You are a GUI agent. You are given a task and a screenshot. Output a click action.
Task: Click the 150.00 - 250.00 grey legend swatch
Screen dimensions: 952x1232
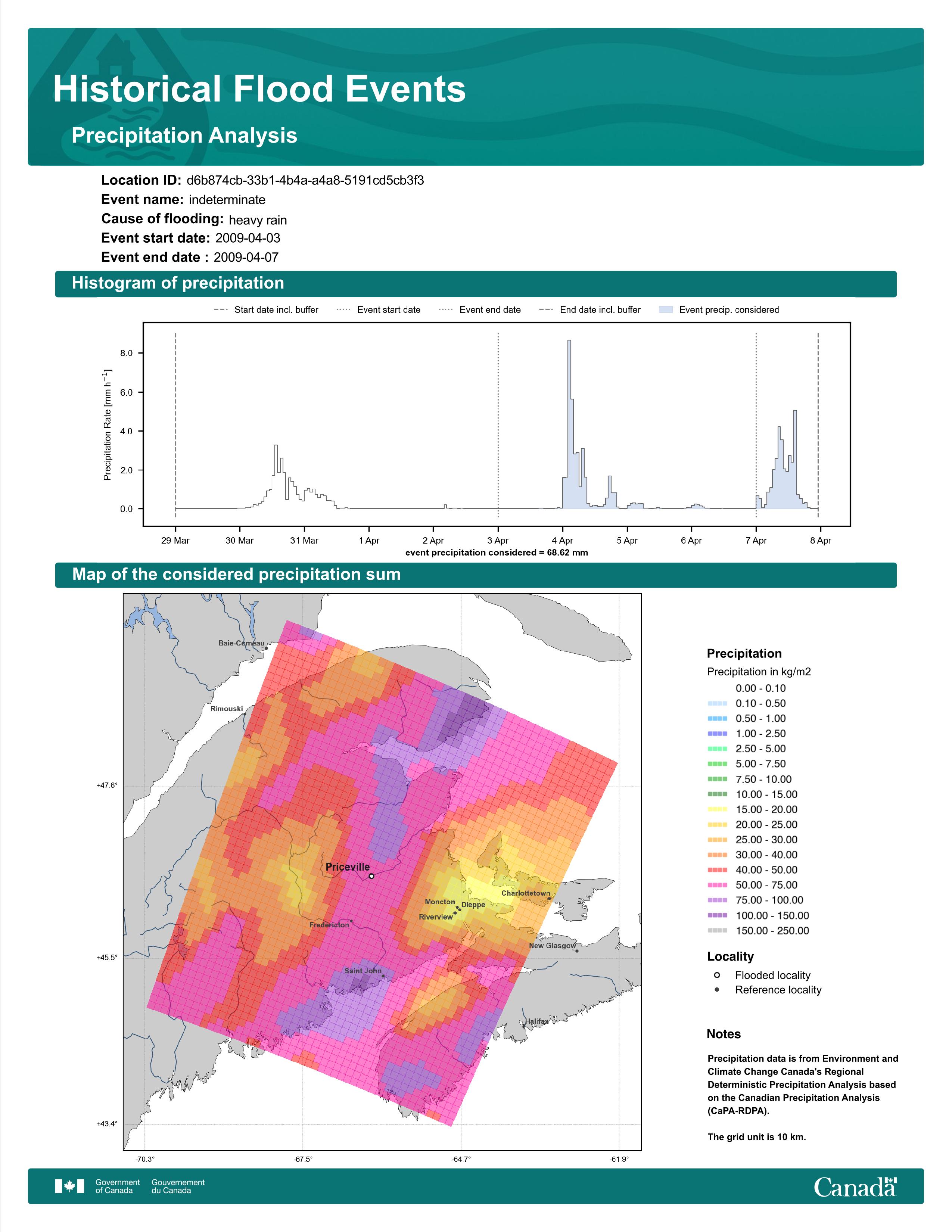point(717,931)
